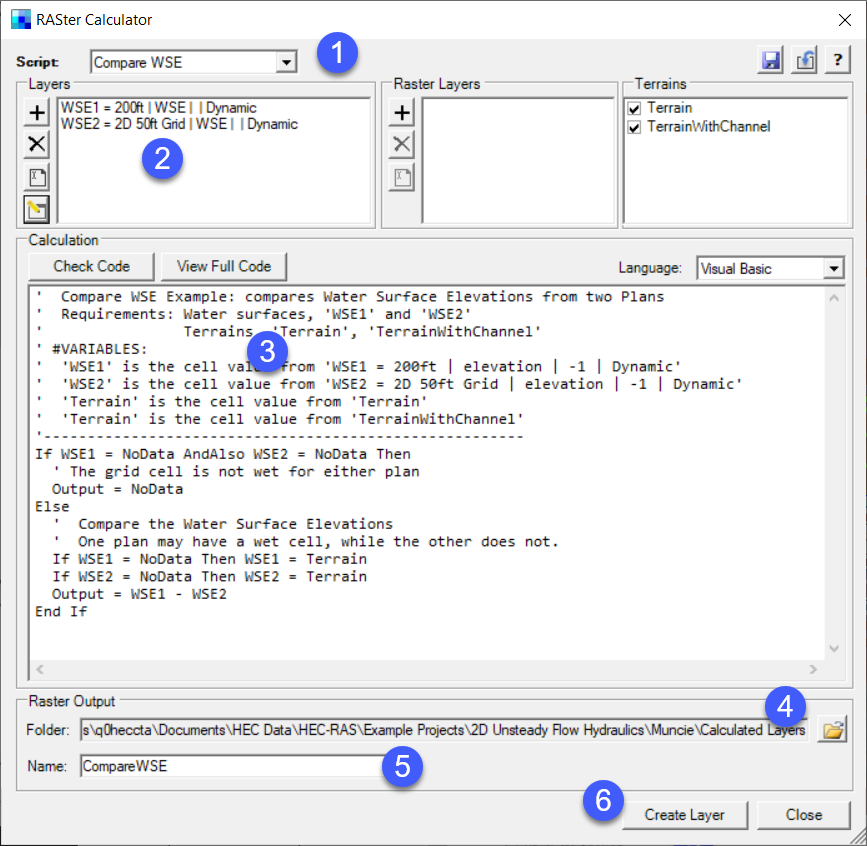Click the code line 'Output = WSE1 - WSE2'
The height and width of the screenshot is (846, 867).
click(x=139, y=594)
